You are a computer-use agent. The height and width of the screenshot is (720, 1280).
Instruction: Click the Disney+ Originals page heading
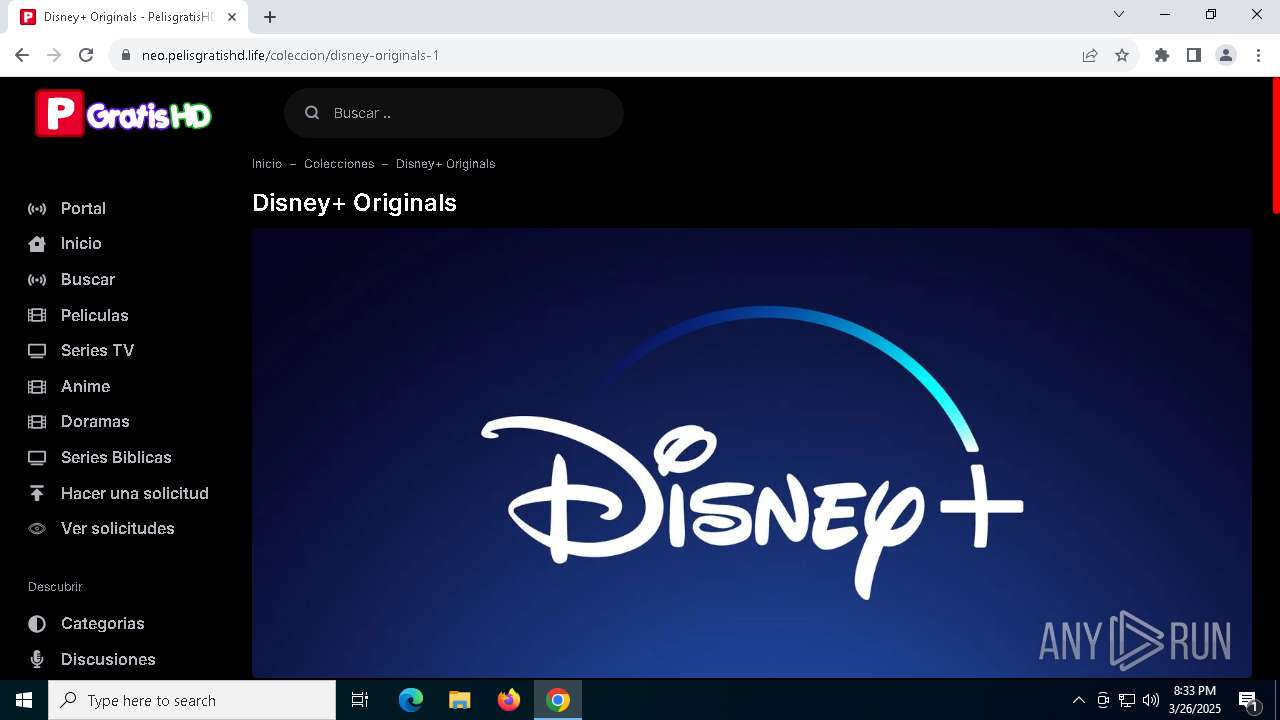354,202
